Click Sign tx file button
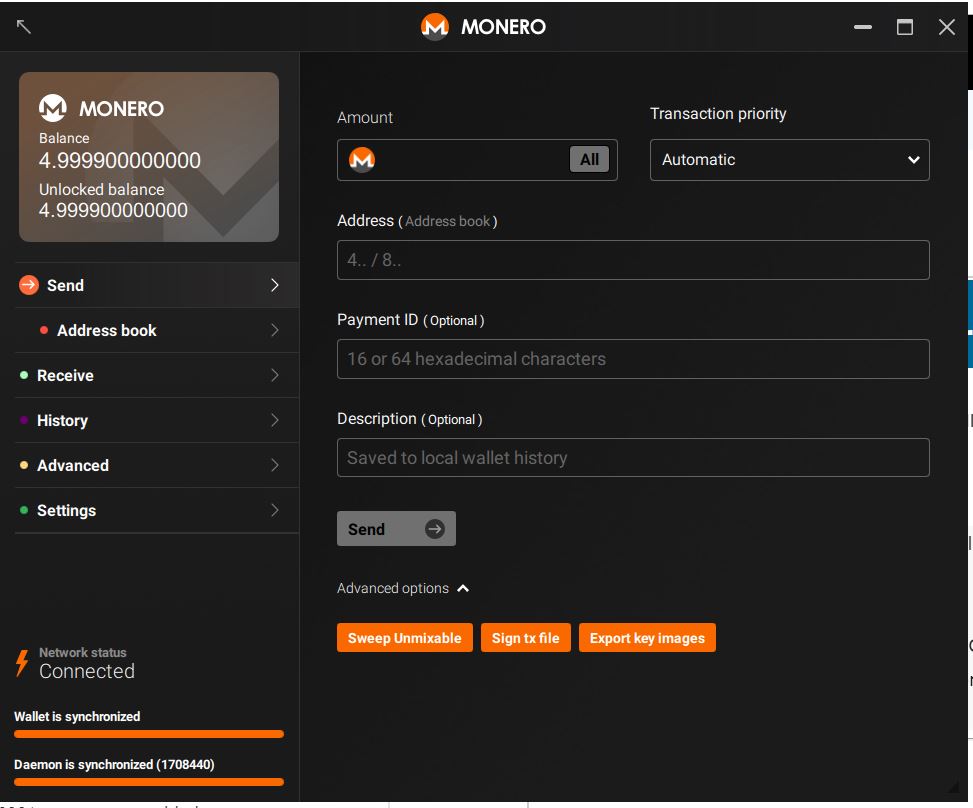 [526, 638]
